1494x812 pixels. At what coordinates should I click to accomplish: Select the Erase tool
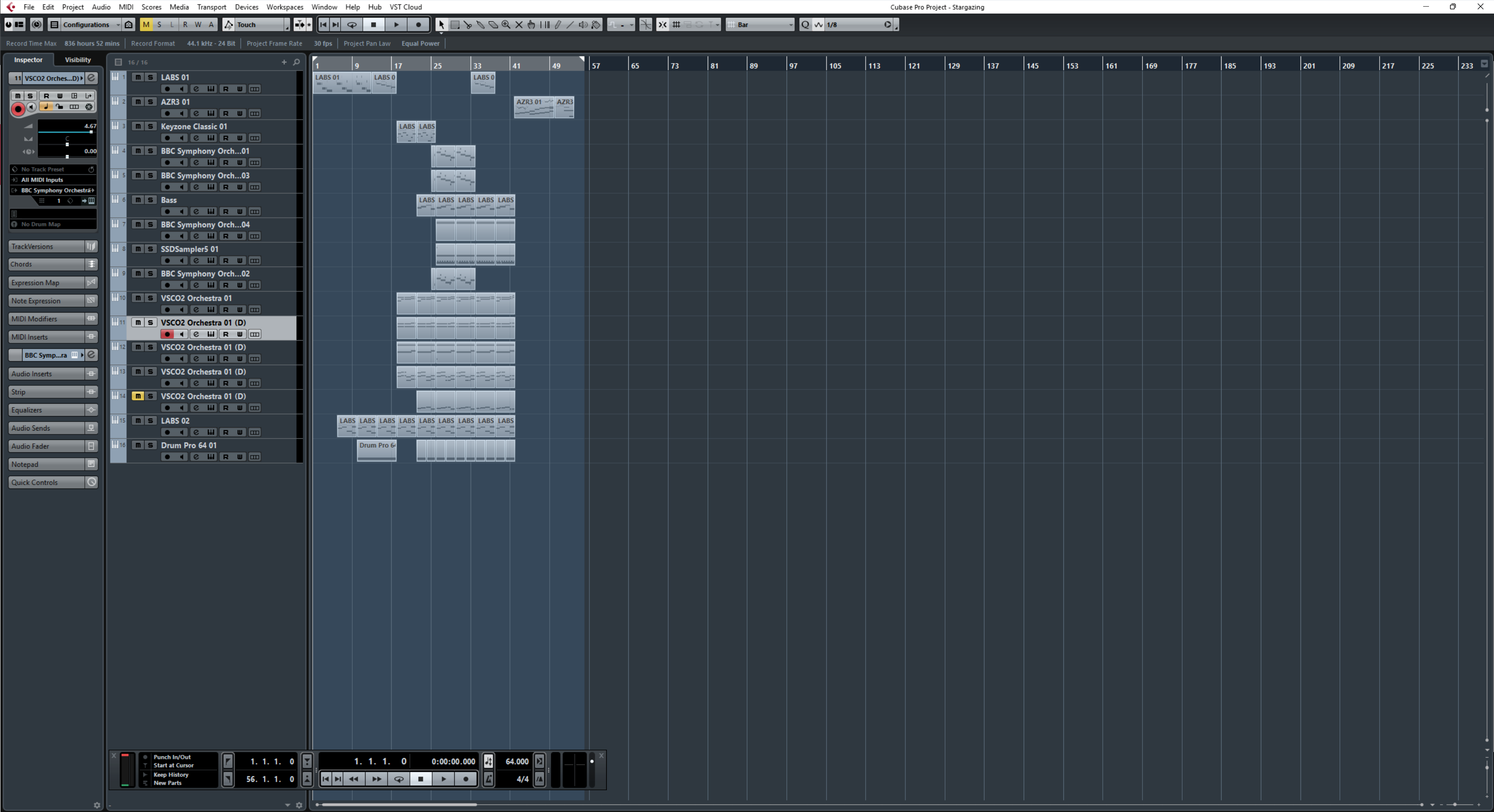pos(493,25)
